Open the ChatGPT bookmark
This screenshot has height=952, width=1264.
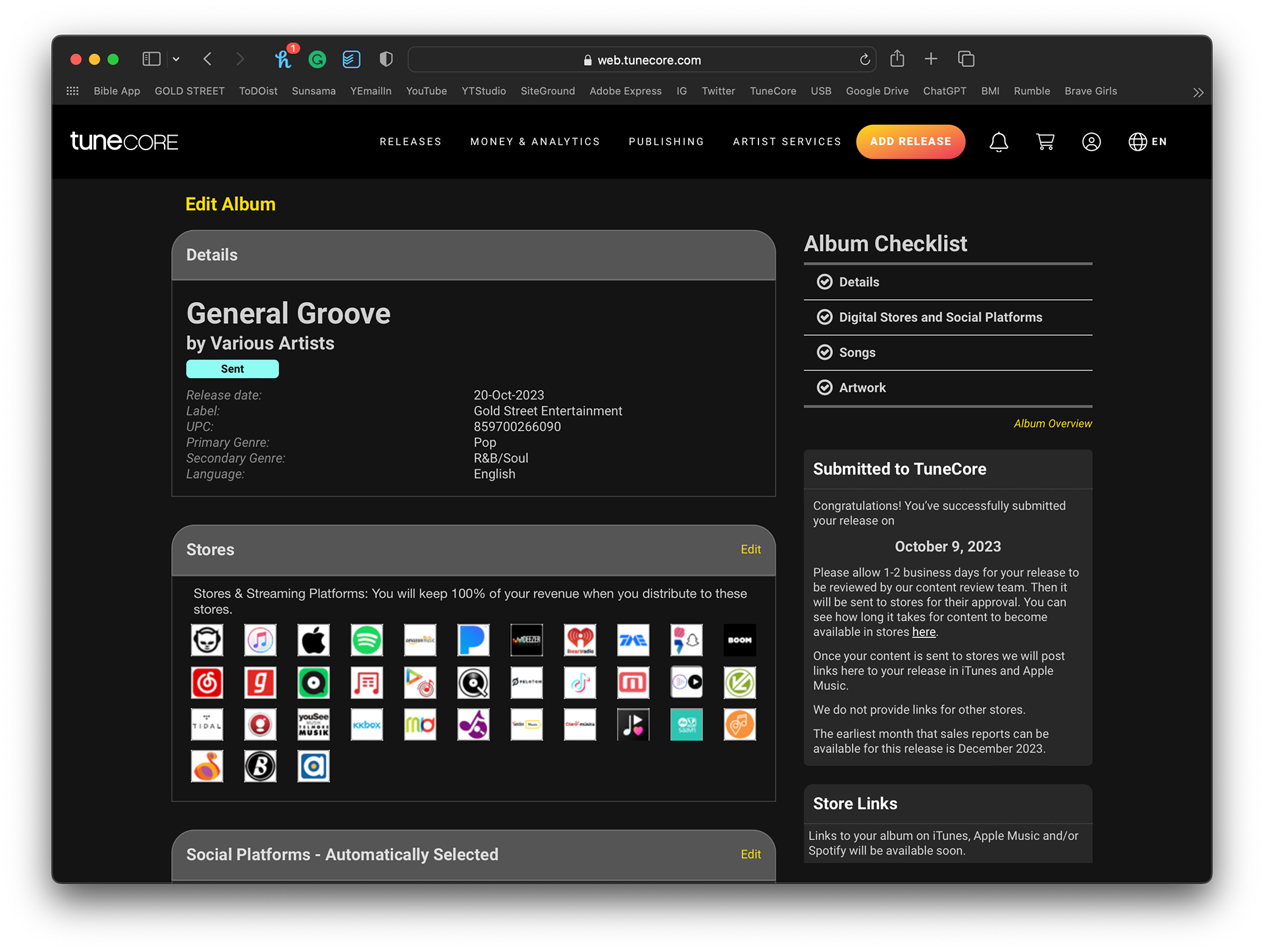tap(945, 91)
